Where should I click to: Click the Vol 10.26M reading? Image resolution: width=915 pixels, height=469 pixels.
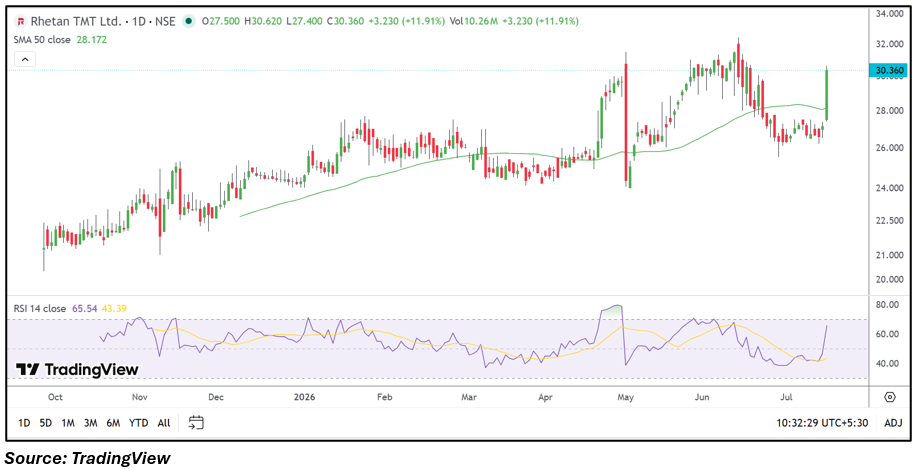472,22
